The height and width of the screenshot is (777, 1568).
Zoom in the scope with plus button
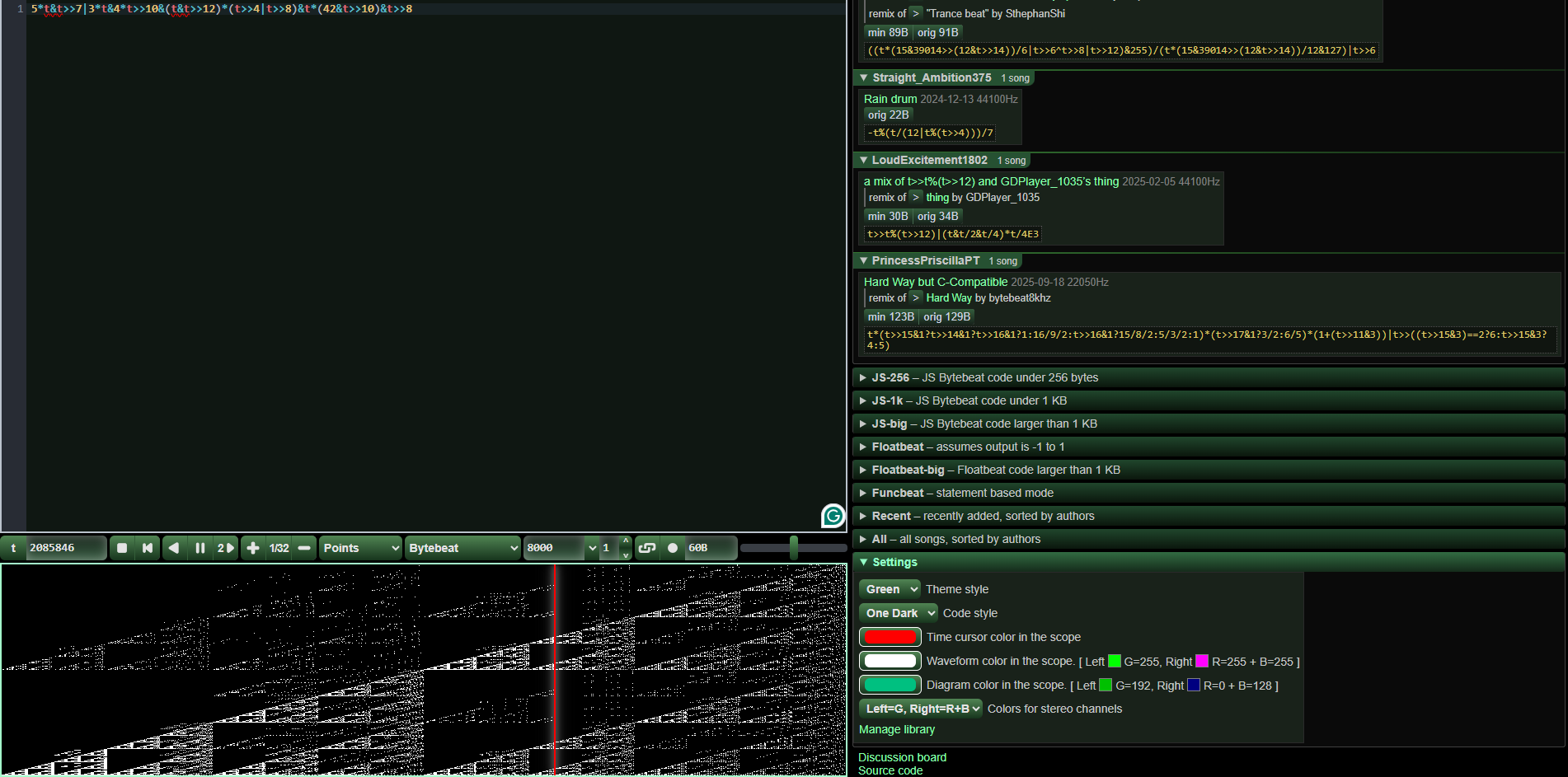pyautogui.click(x=253, y=548)
